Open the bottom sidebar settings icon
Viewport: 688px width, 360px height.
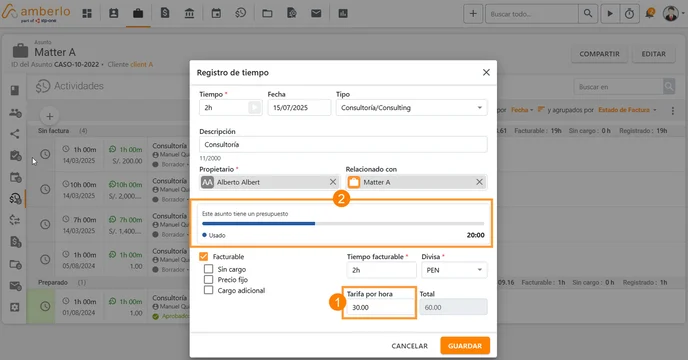(x=15, y=307)
